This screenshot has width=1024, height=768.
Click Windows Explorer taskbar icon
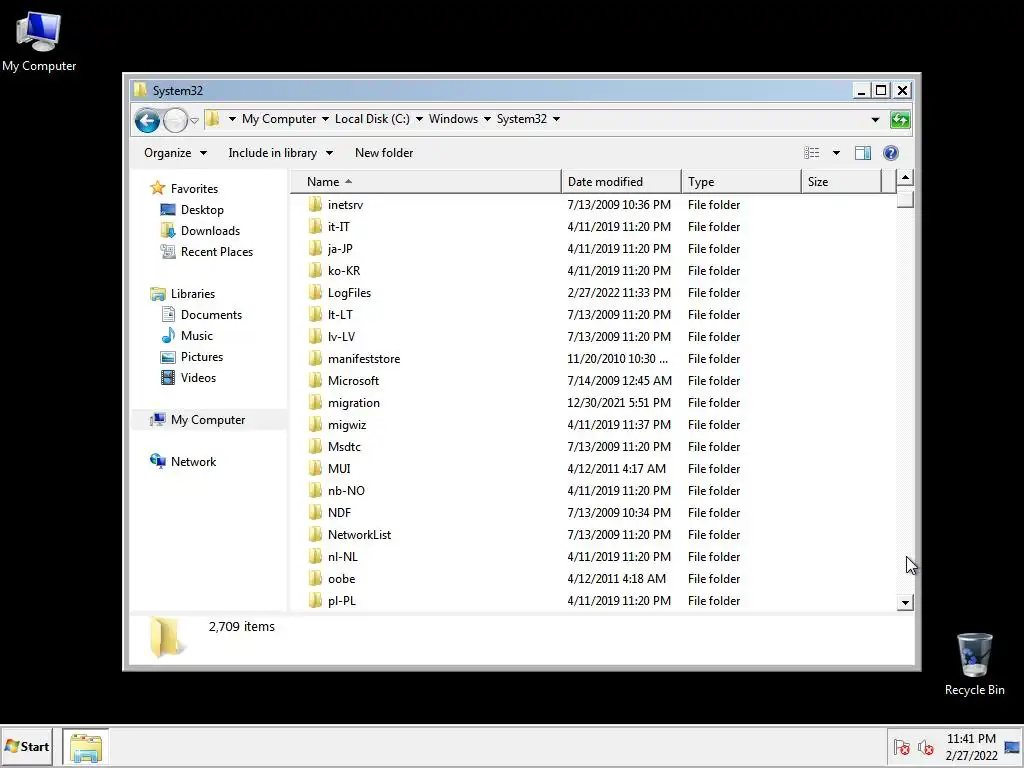click(86, 747)
